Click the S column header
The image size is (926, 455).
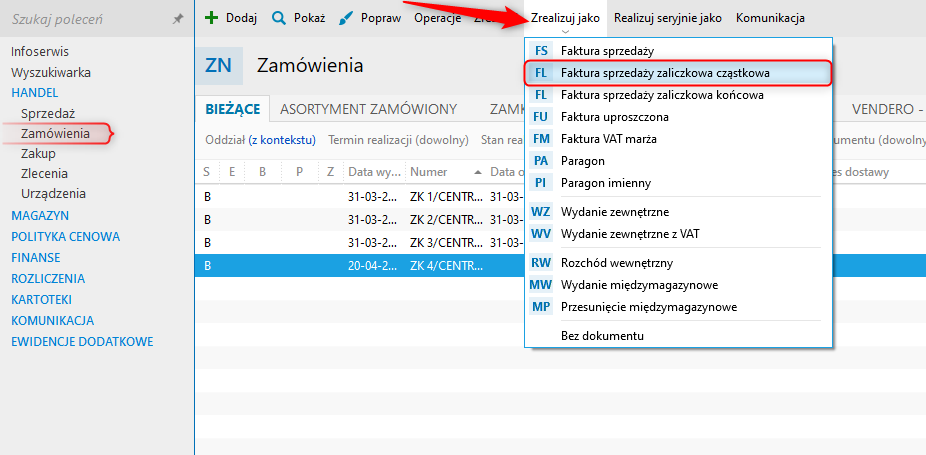(x=207, y=172)
